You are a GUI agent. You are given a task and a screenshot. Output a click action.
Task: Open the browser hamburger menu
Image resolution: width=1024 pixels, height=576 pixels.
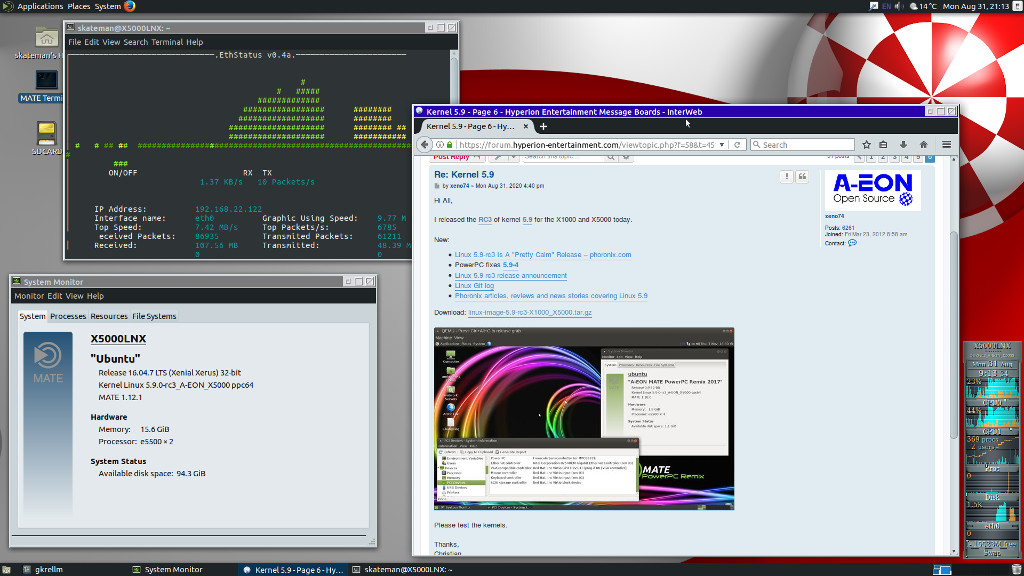click(946, 145)
